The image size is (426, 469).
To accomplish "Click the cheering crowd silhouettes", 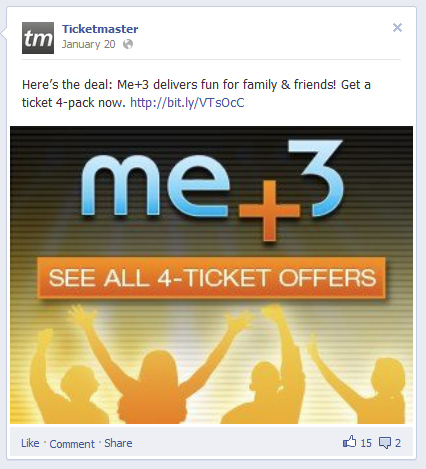I will [217, 365].
